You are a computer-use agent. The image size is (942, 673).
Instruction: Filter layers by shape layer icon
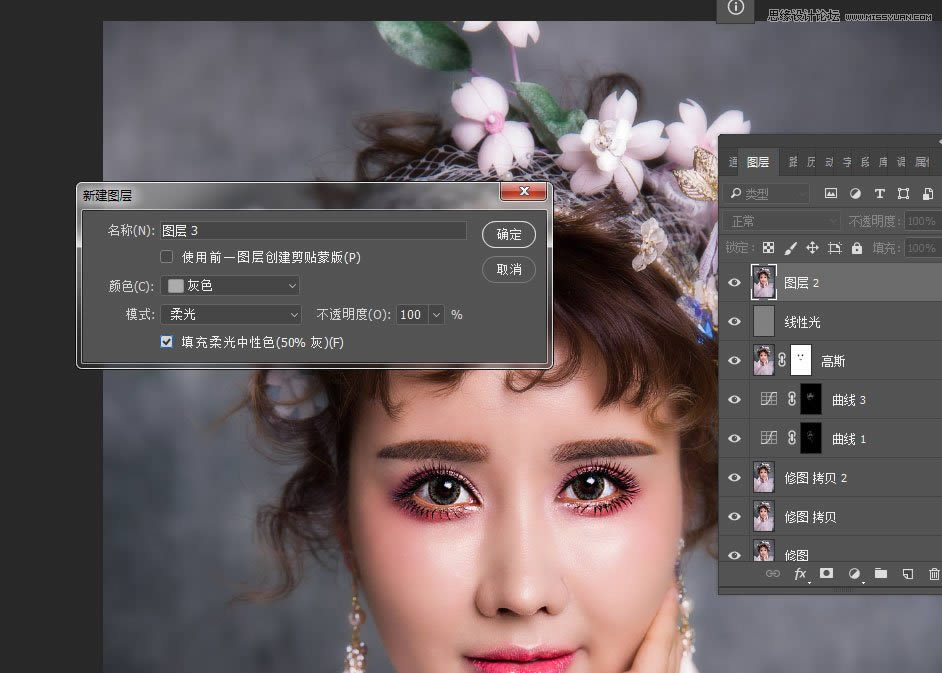903,193
